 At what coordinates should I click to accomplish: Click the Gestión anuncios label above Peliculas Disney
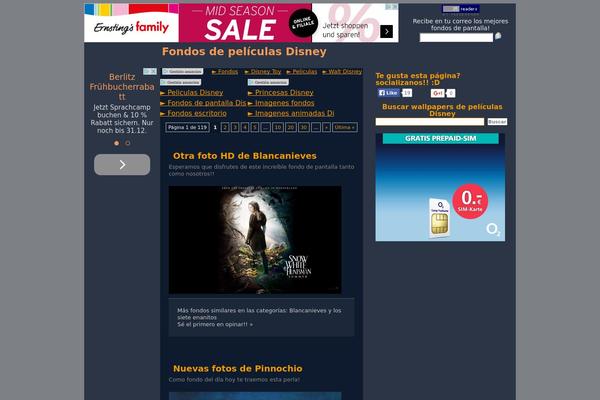(181, 82)
